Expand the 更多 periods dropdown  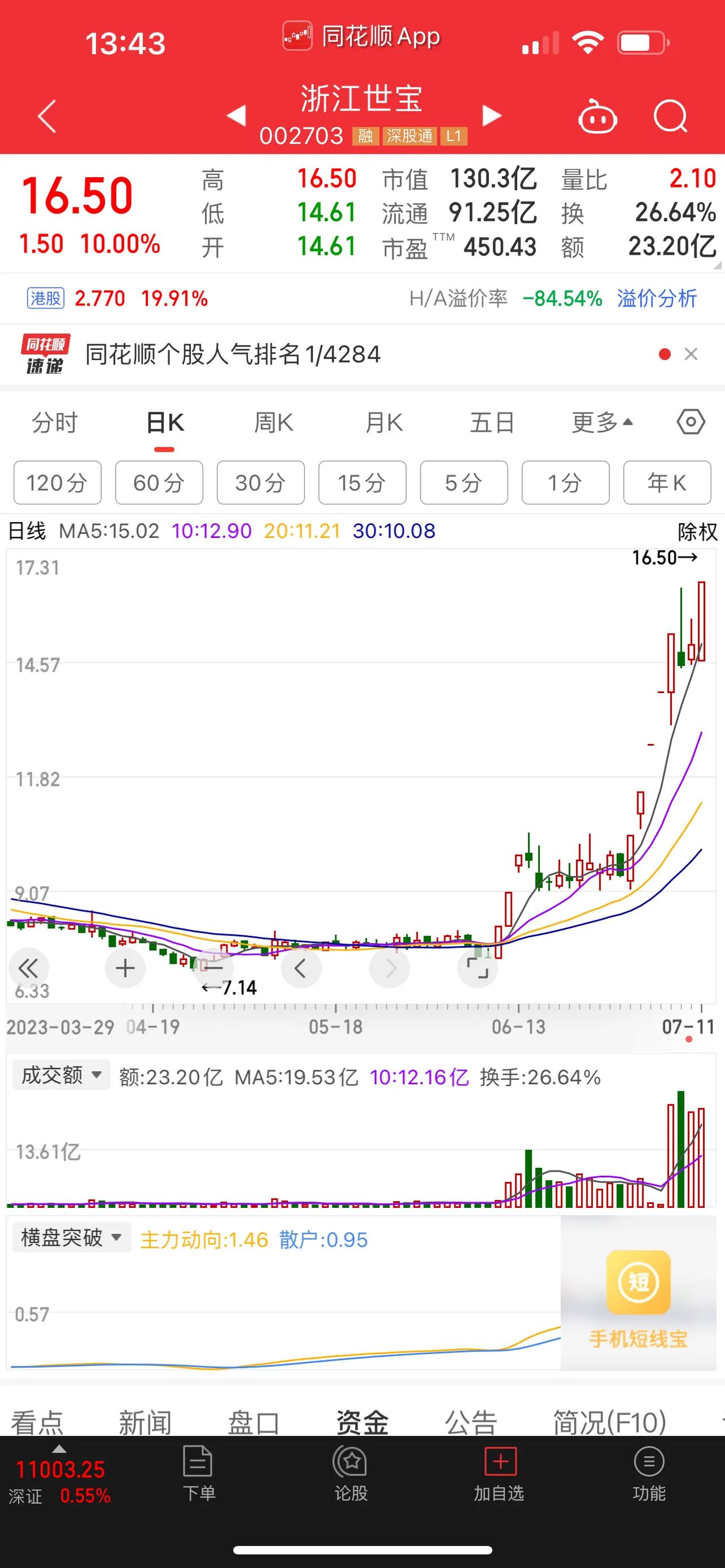[602, 422]
